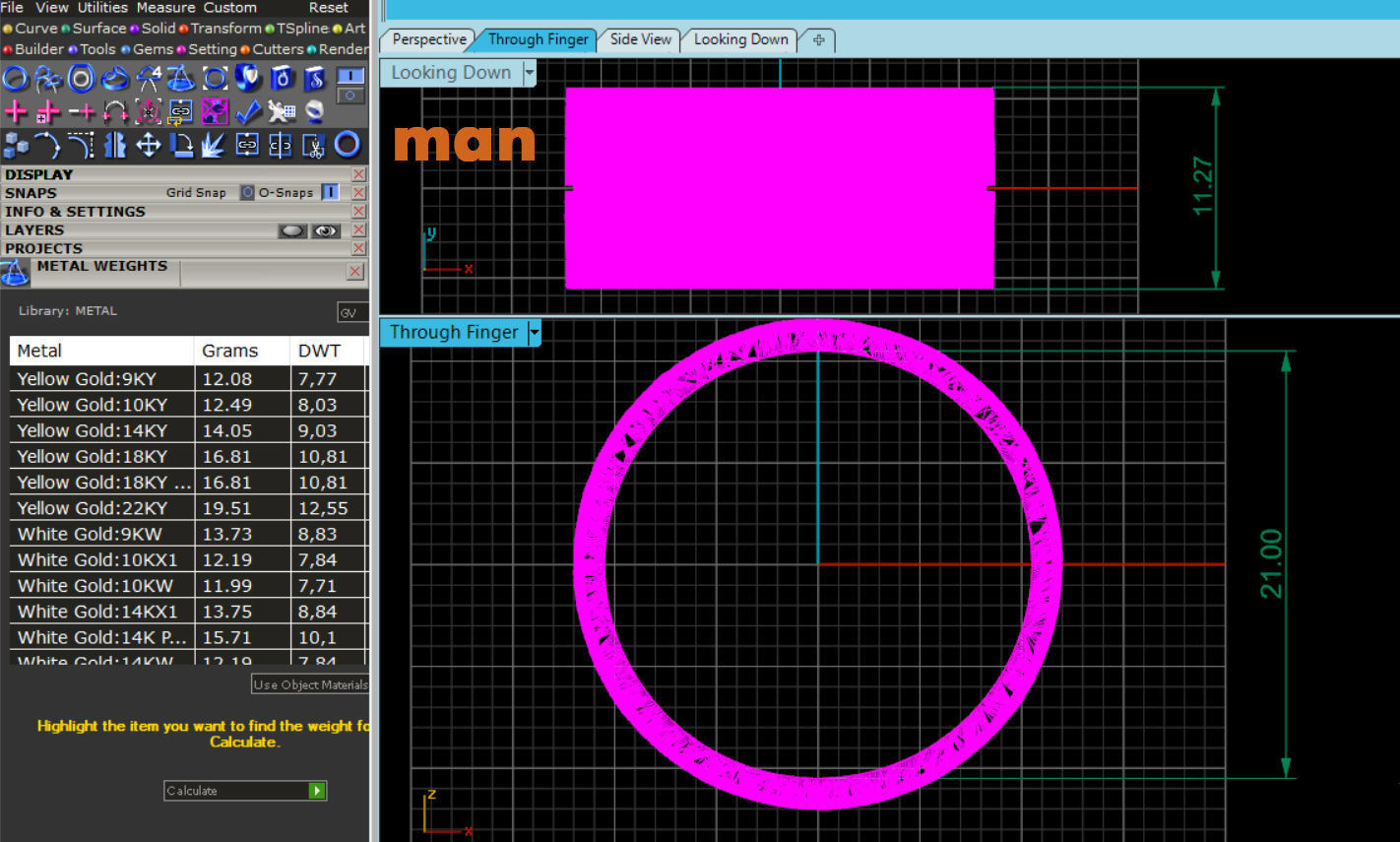Click the ring on display stand icon
The image size is (1400, 842).
pos(314,112)
